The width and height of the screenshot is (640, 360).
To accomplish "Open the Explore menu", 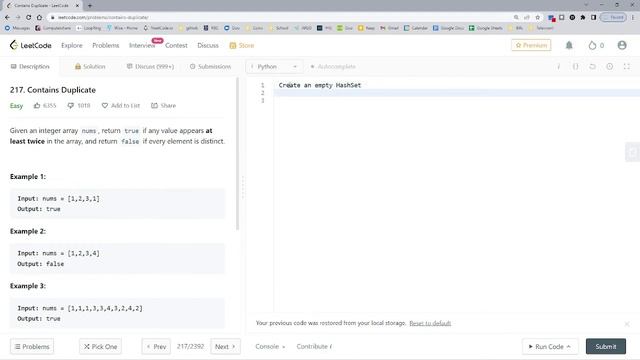I will pos(72,45).
